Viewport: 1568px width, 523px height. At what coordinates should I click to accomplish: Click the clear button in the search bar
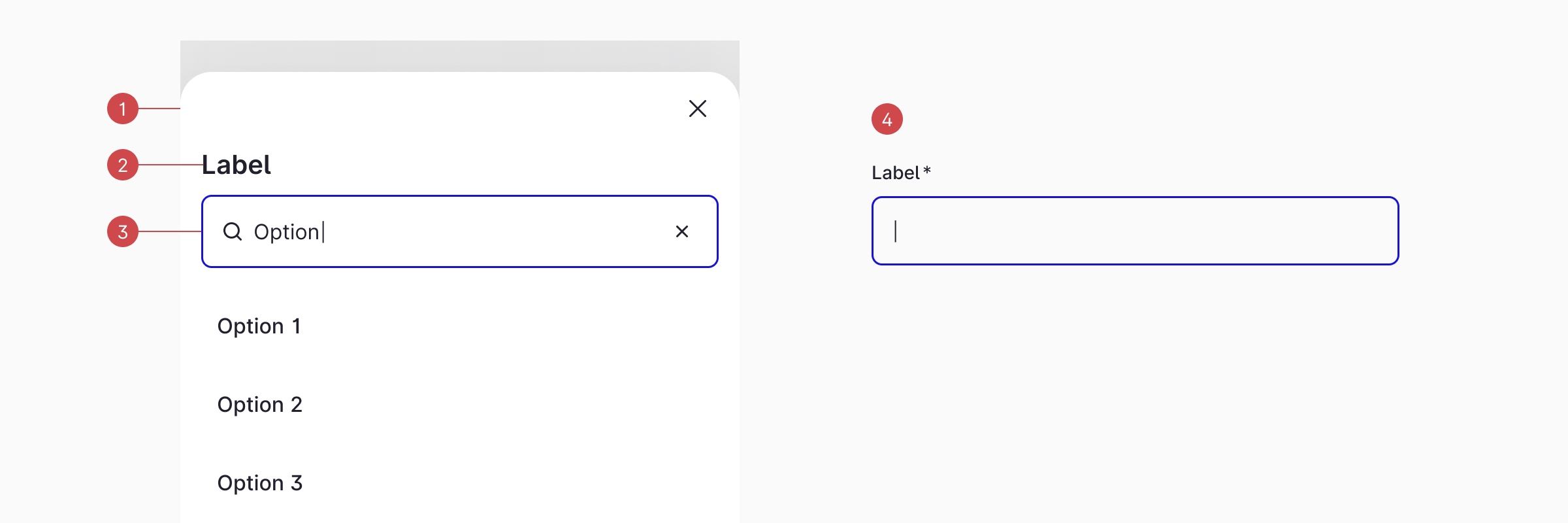(x=681, y=231)
